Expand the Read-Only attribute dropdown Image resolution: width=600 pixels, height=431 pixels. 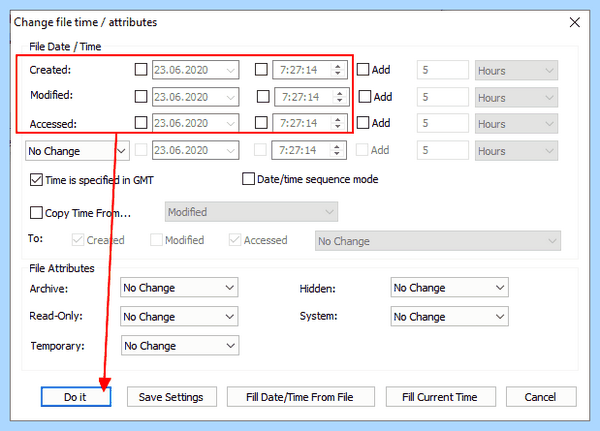coord(179,317)
